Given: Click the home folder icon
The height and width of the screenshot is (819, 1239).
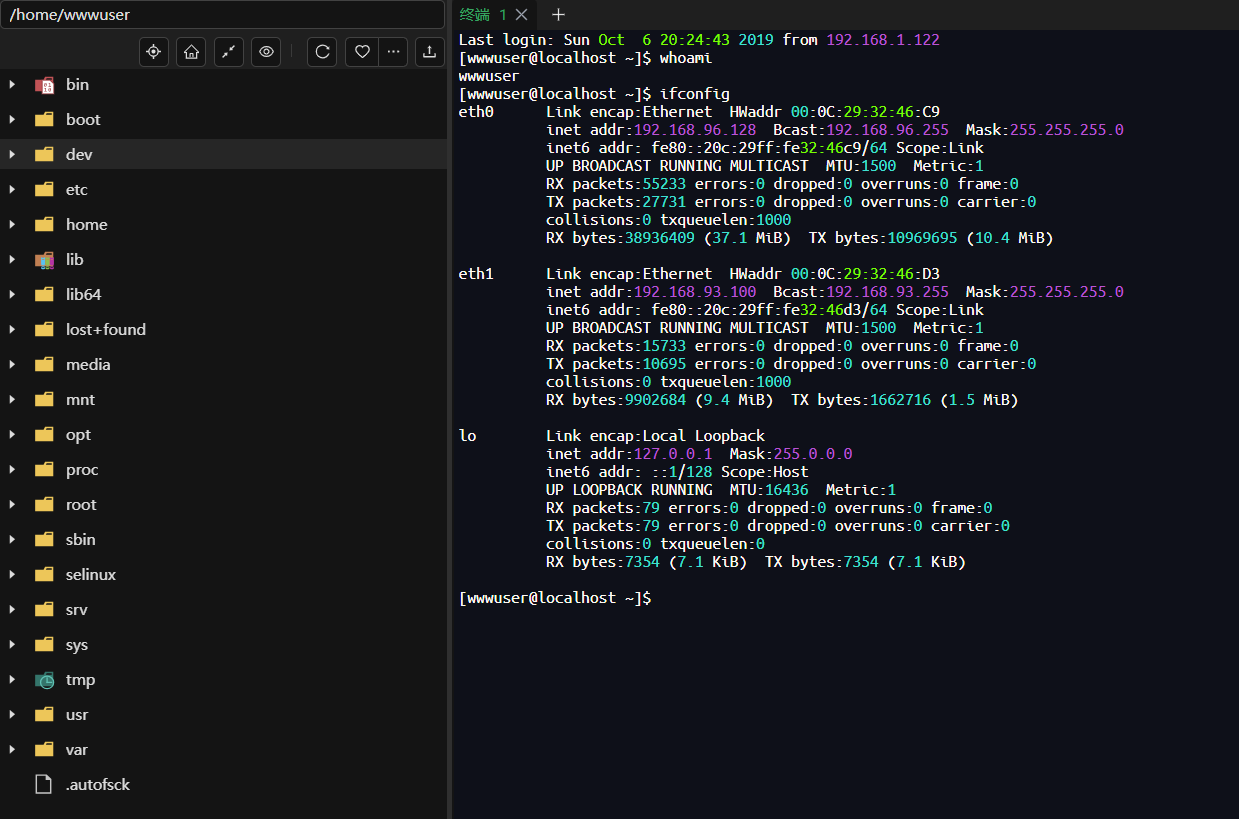Looking at the screenshot, I should coord(44,225).
